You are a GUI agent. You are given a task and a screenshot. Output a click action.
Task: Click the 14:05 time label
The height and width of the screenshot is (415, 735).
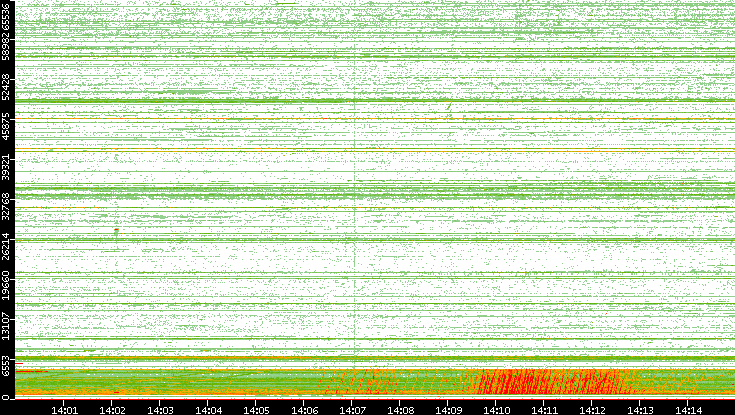256,408
